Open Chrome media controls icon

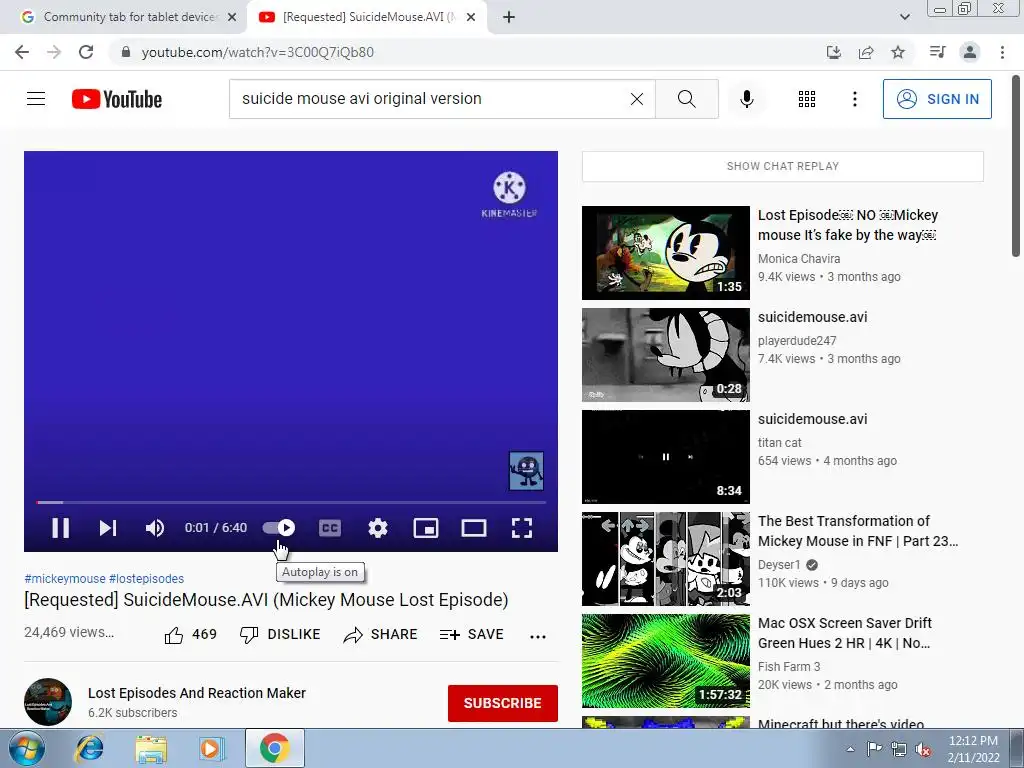[937, 52]
